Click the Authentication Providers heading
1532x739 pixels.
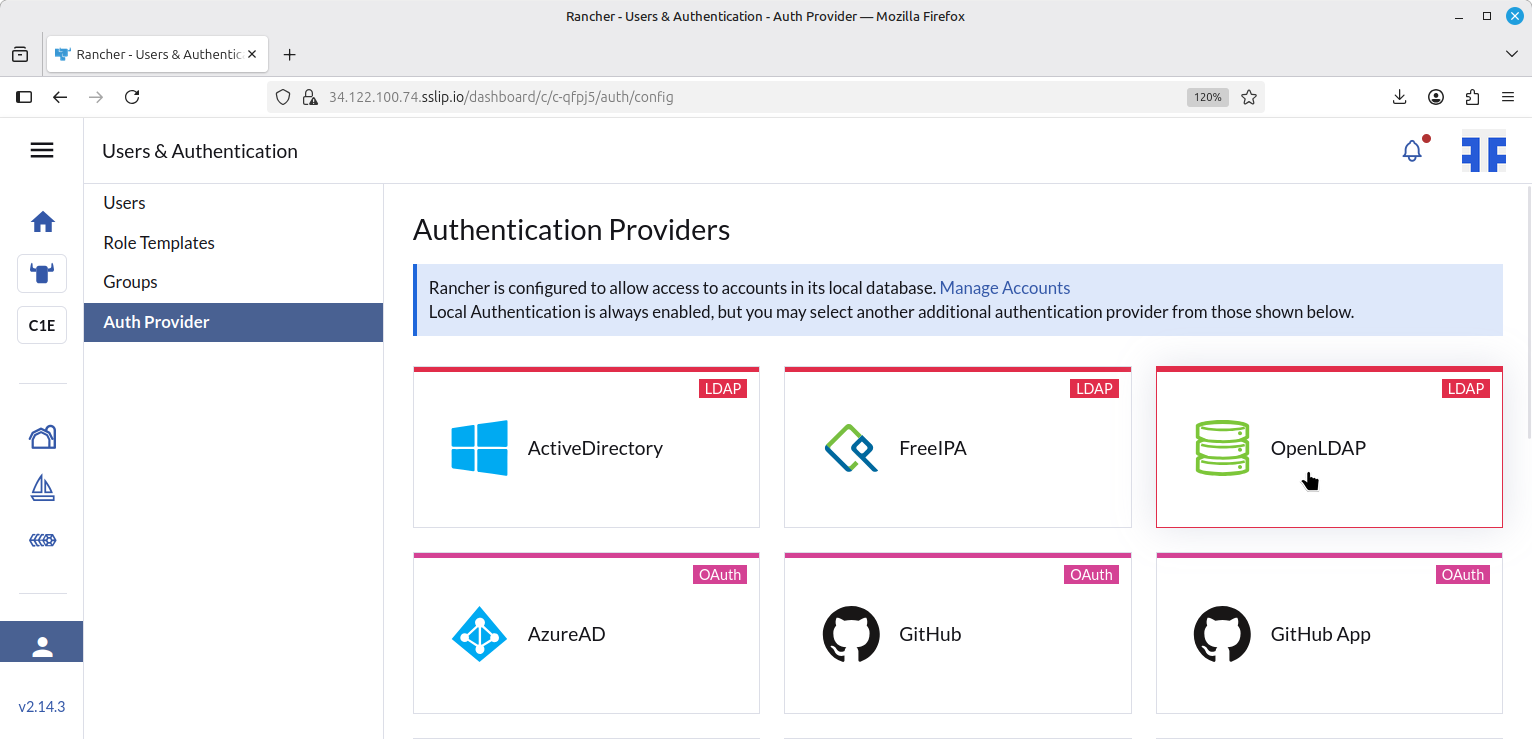tap(571, 230)
